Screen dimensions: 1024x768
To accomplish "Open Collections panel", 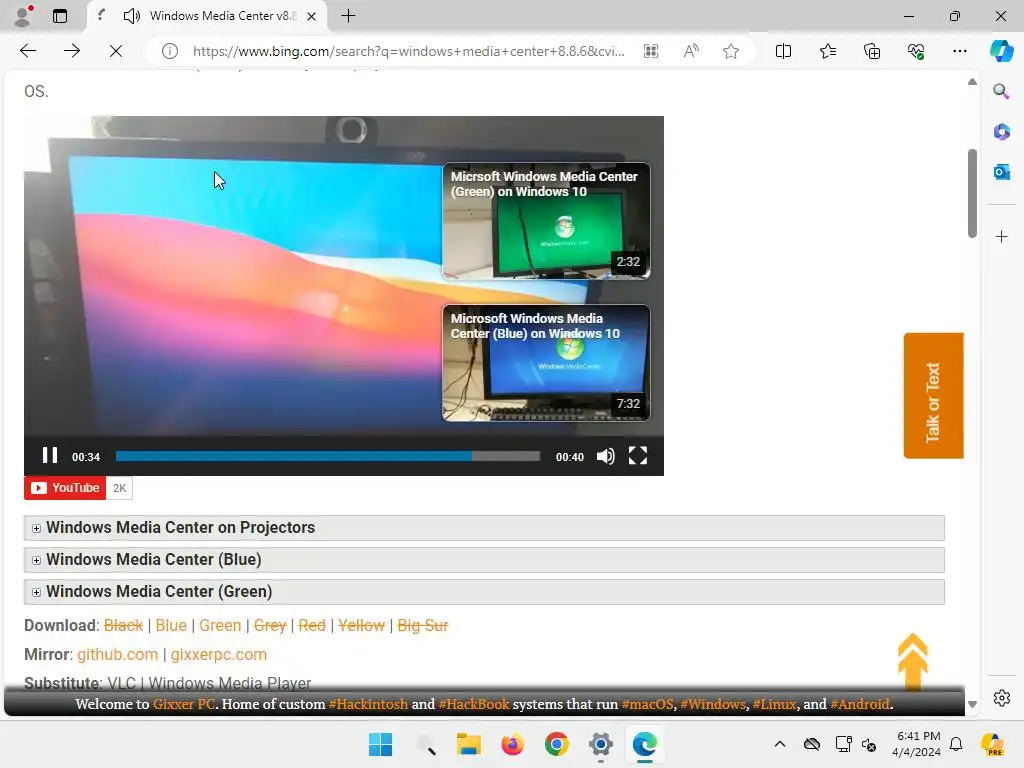I will coord(872,51).
